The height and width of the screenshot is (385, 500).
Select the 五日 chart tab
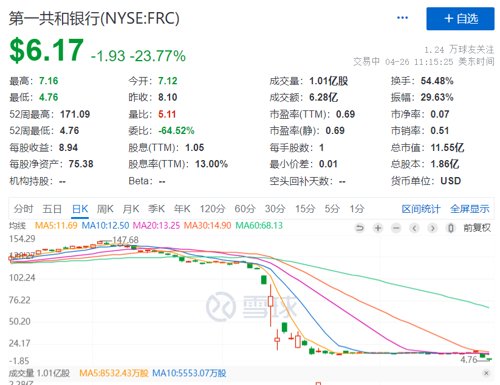[52, 209]
